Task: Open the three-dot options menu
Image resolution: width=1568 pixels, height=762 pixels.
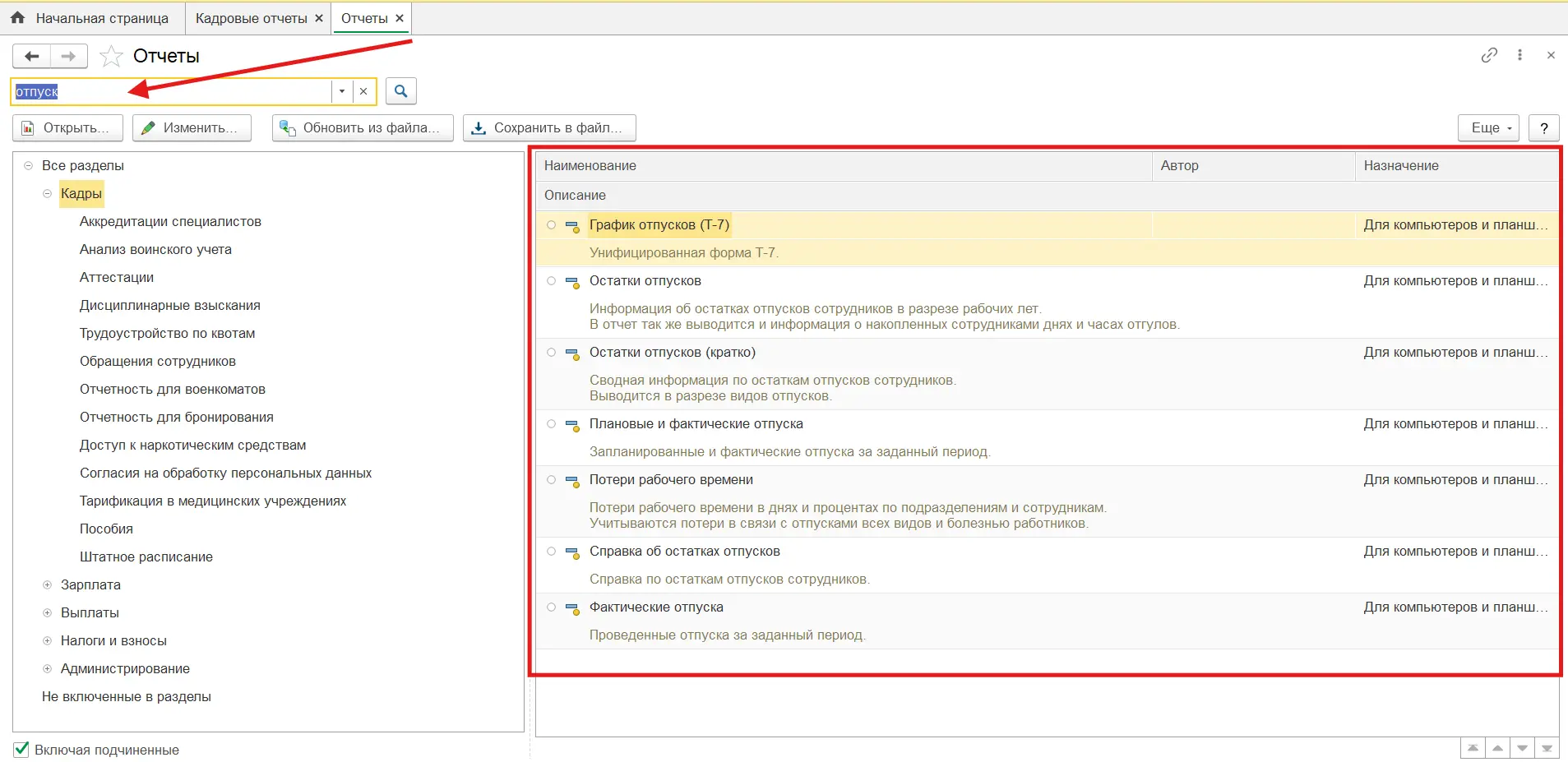Action: point(1519,55)
